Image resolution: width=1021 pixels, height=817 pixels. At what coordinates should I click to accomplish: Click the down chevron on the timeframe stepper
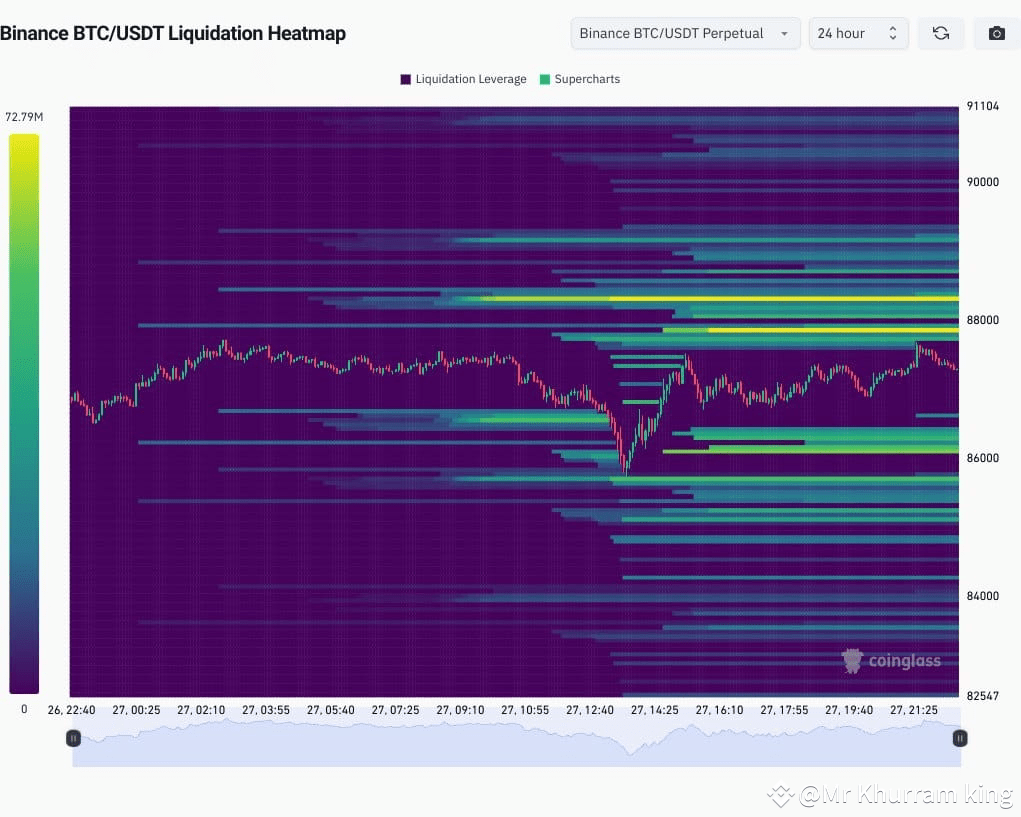893,38
